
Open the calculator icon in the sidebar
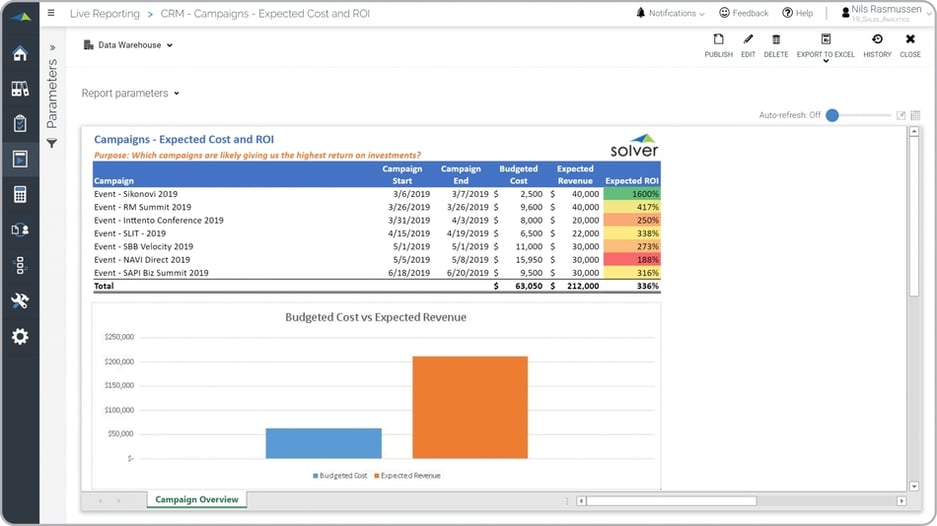(x=20, y=194)
